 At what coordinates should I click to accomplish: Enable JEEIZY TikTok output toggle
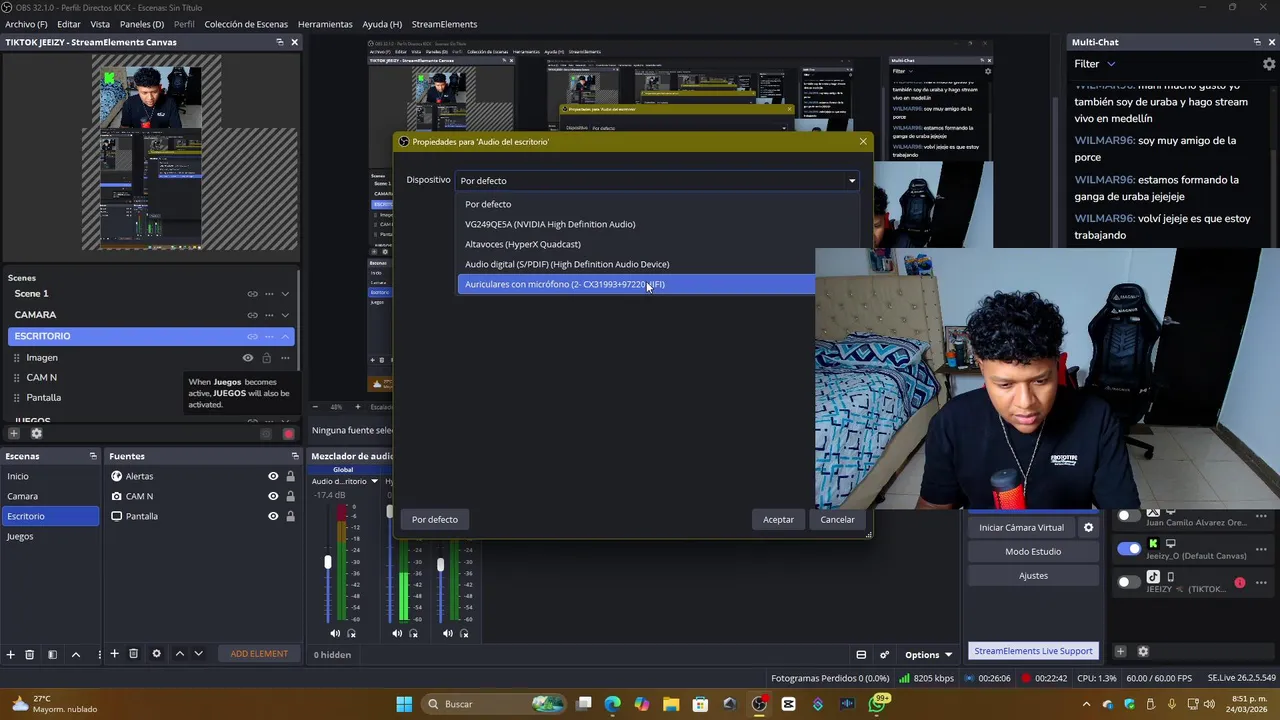pyautogui.click(x=1129, y=582)
